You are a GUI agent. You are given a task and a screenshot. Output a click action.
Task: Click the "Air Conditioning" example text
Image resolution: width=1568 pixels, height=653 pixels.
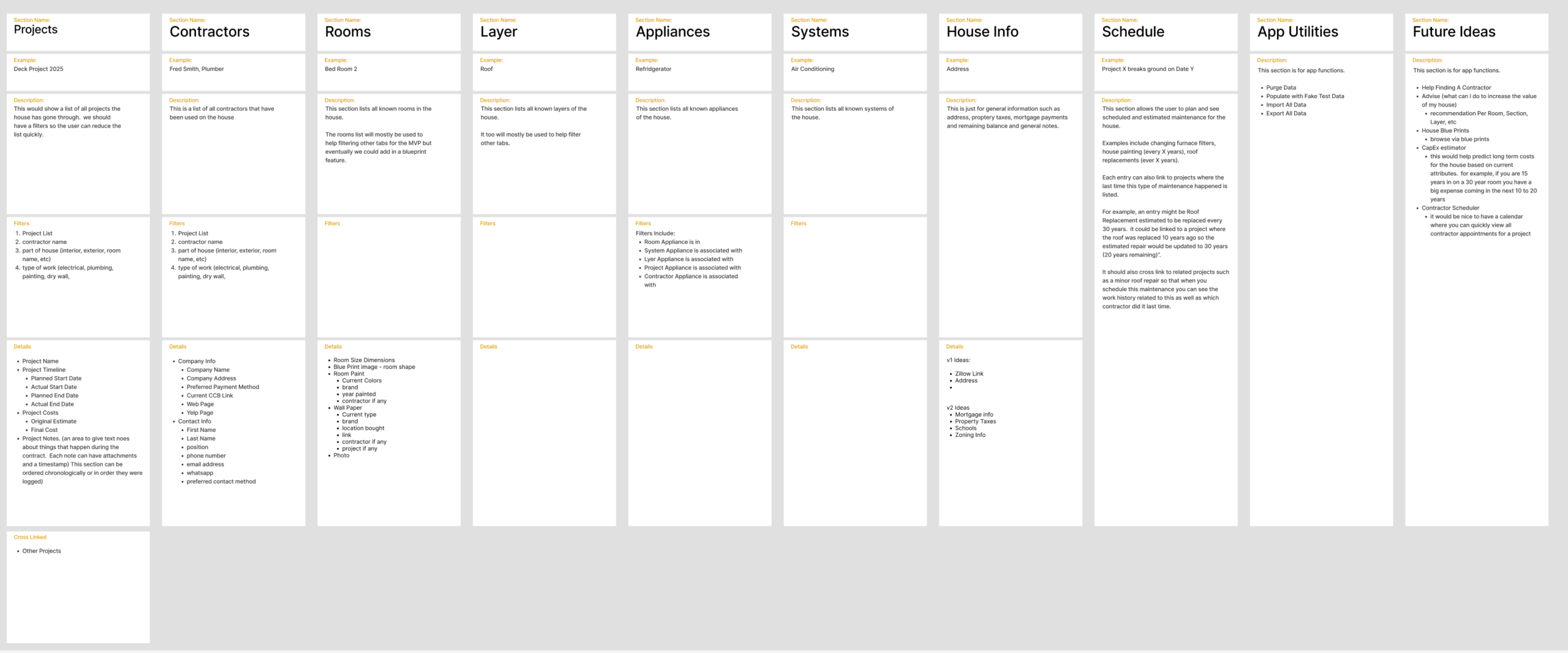click(x=812, y=69)
